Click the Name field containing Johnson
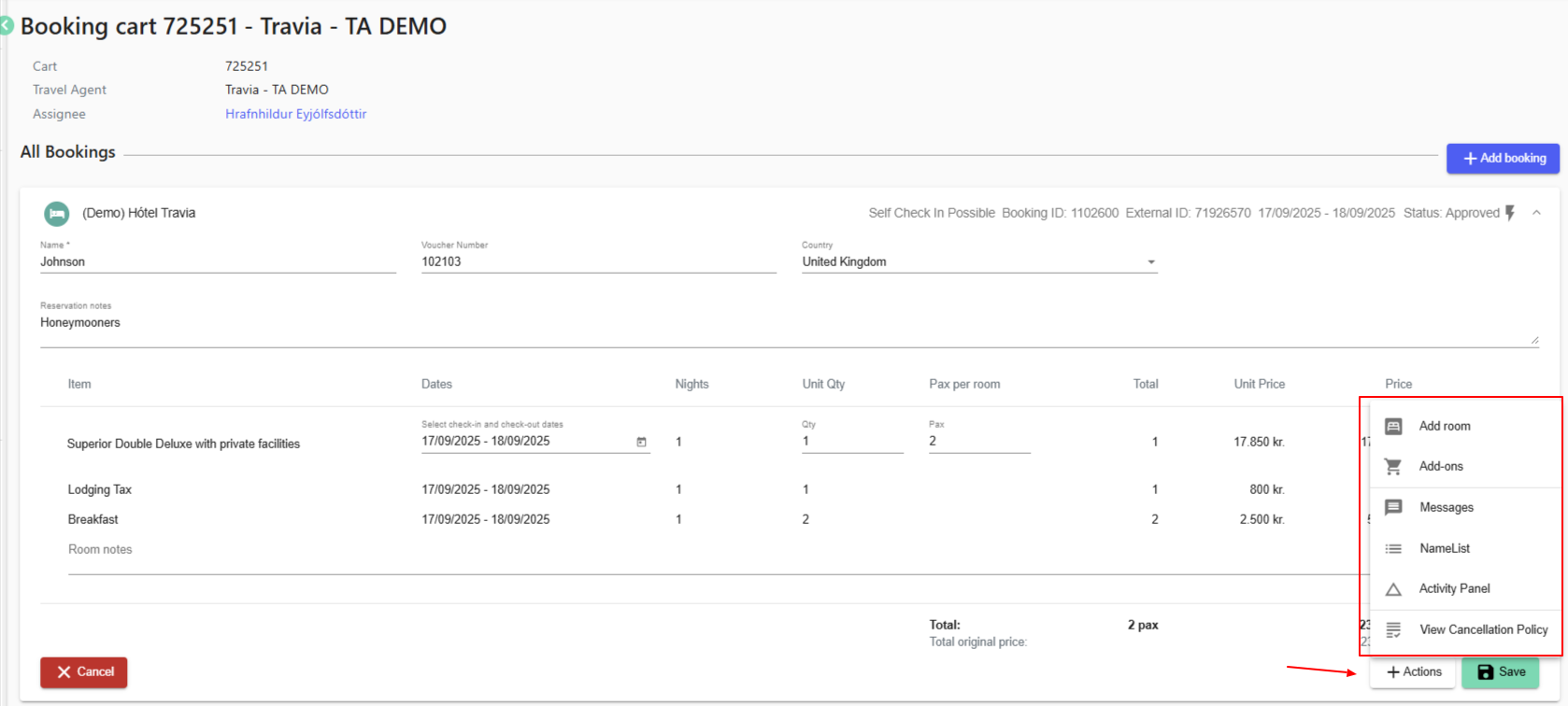Image resolution: width=1568 pixels, height=706 pixels. click(218, 261)
